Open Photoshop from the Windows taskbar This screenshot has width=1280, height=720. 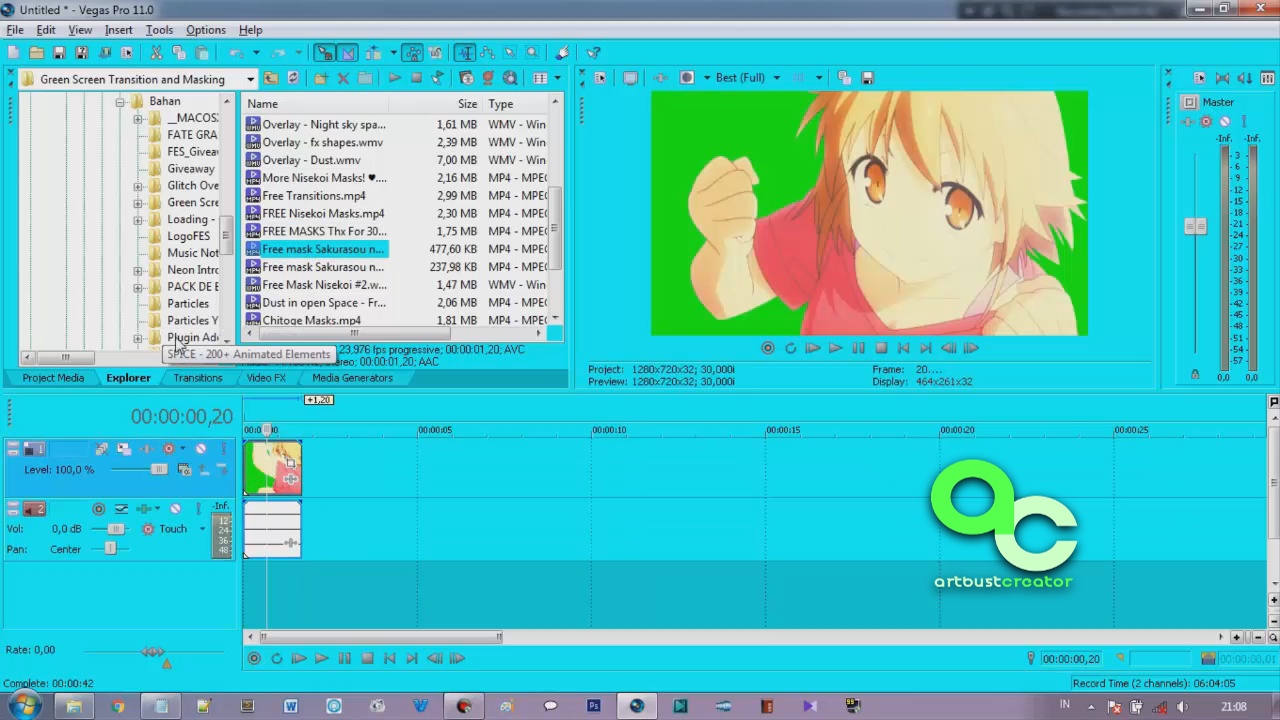[x=593, y=707]
